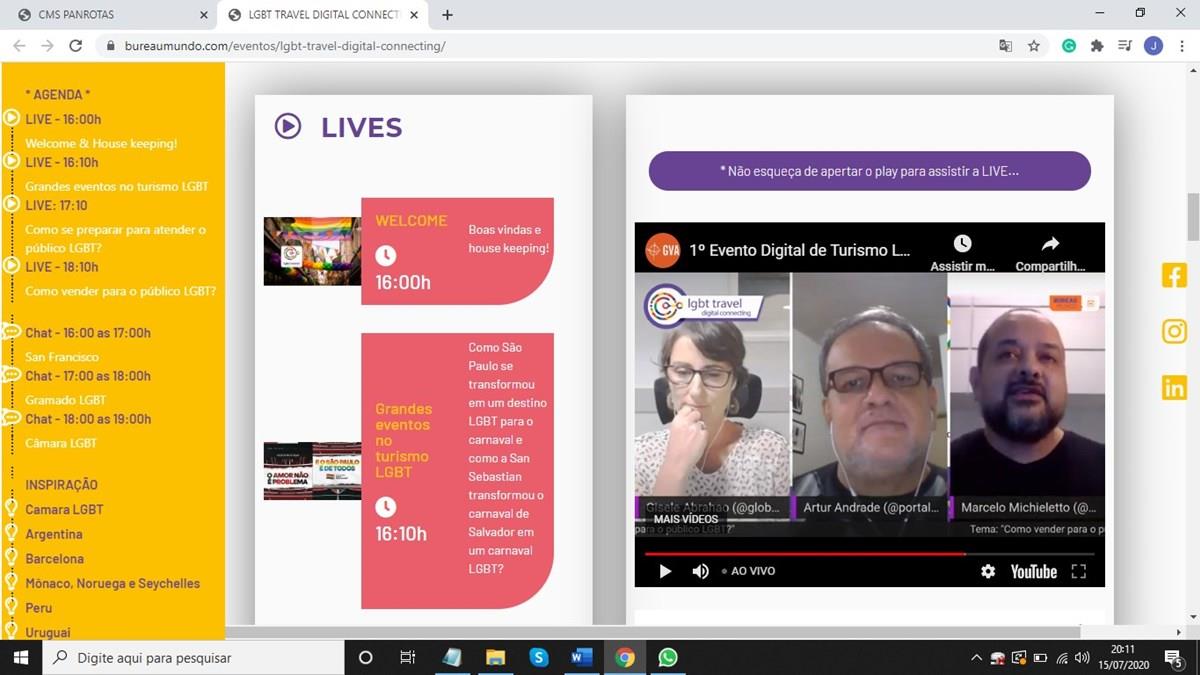Select Barcelona in the sidebar
Screen dimensions: 1200x675
54,559
